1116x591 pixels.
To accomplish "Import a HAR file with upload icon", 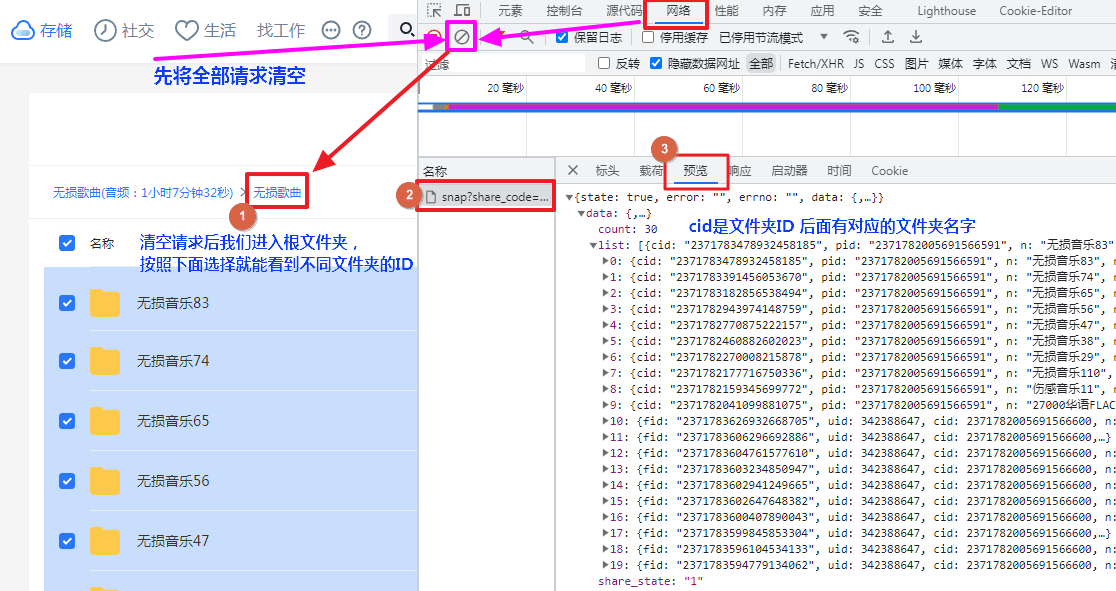I will click(887, 36).
